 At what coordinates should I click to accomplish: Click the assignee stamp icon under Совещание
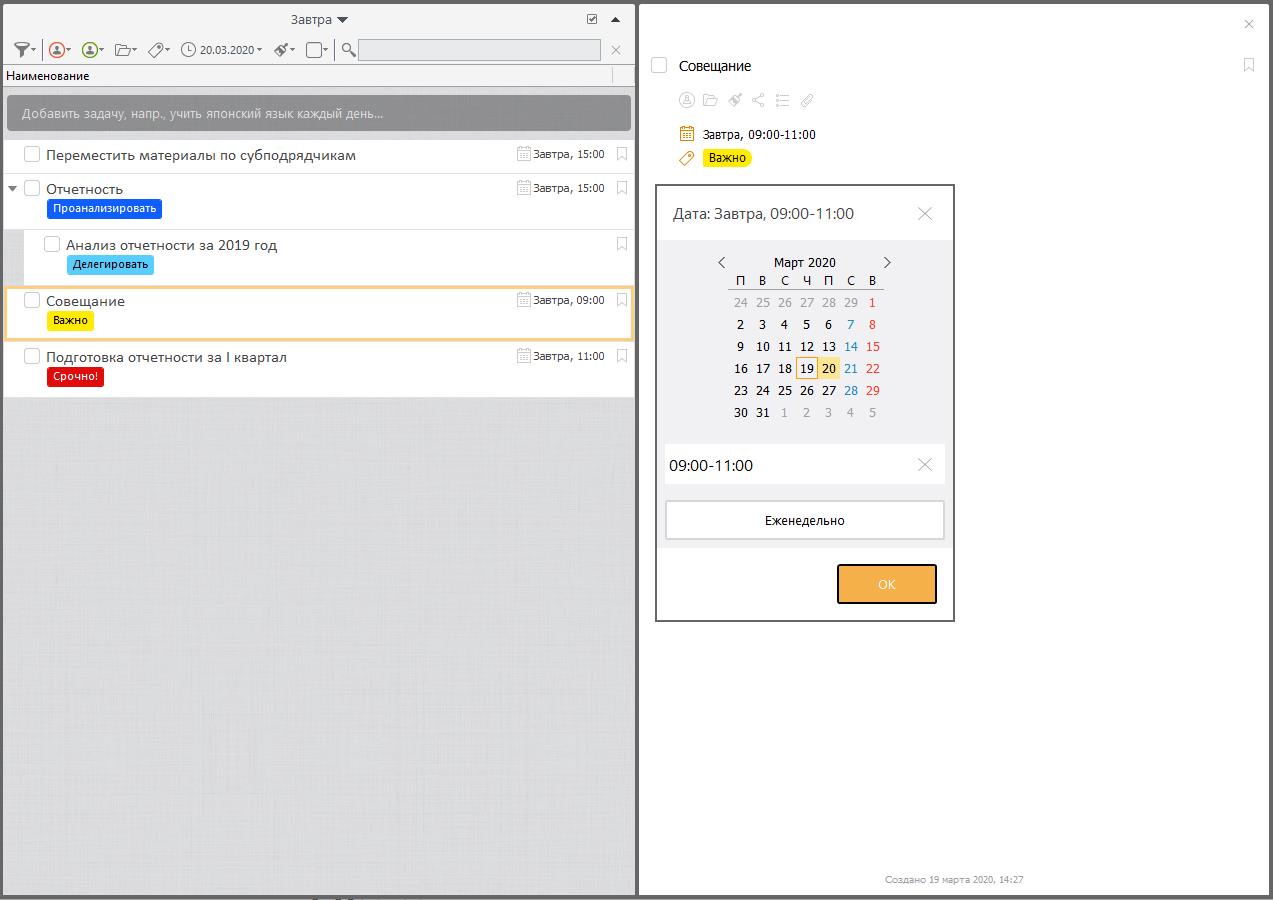686,100
